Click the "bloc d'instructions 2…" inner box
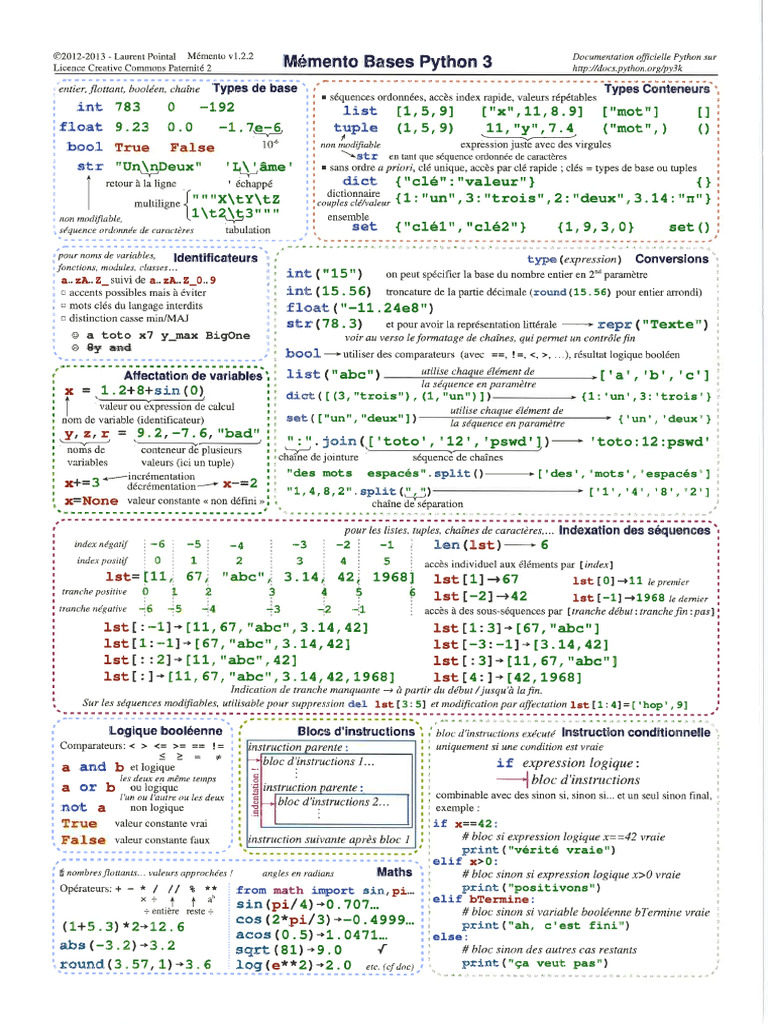This screenshot has width=768, height=1024. tap(342, 810)
